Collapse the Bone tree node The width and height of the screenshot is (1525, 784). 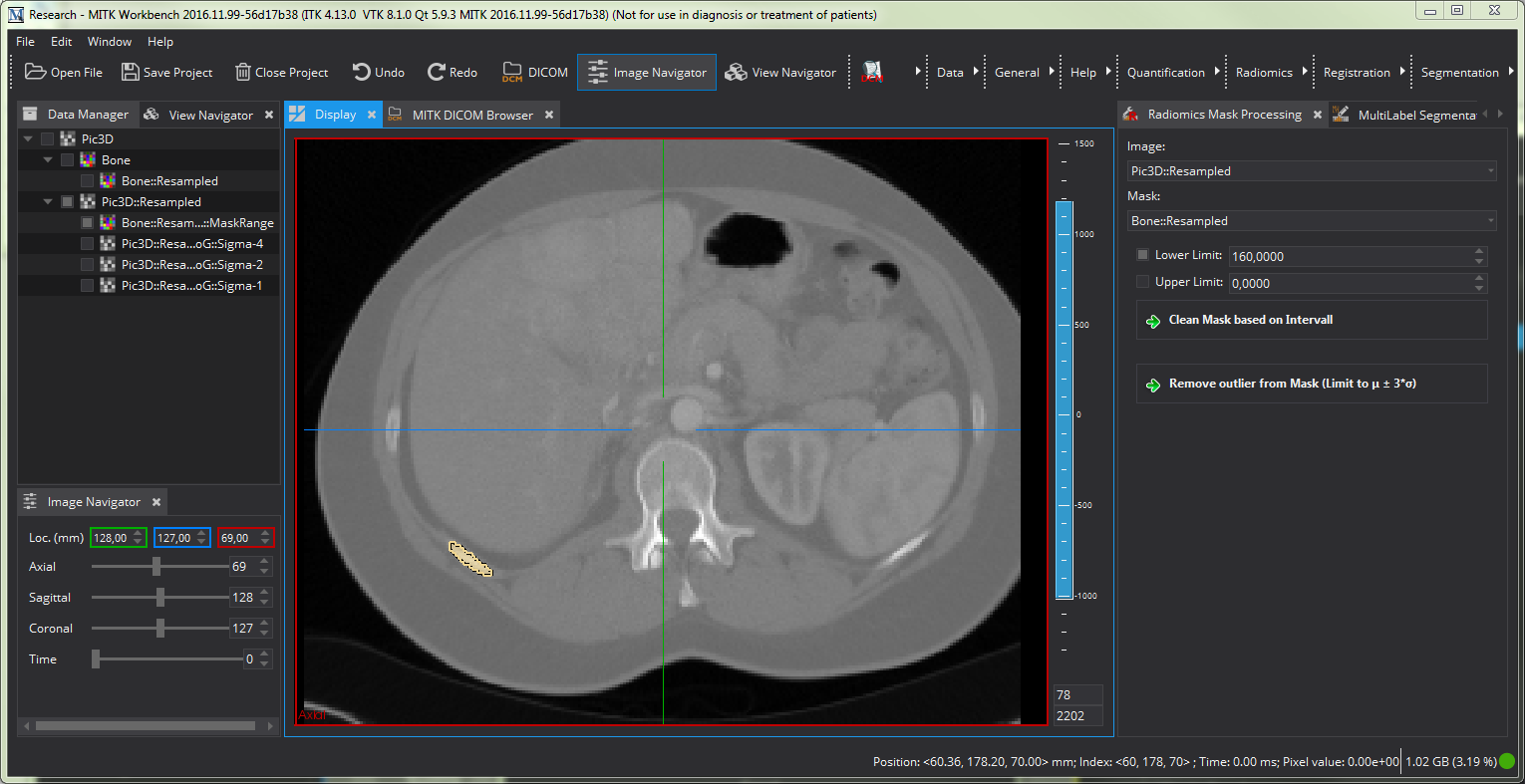coord(48,159)
